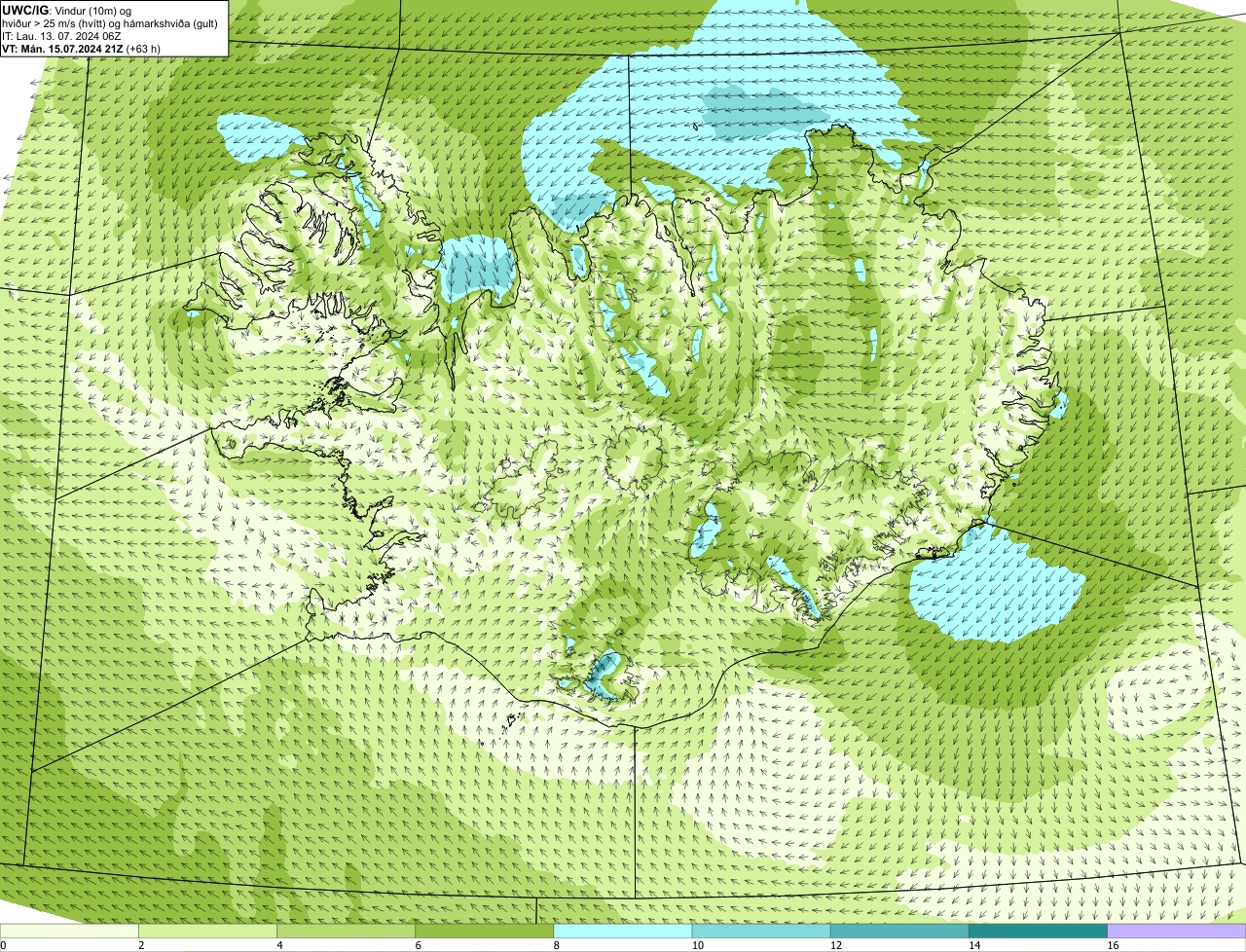Screen dimensions: 1246x952
Task: Click the "16" legend scale label
Action: (1113, 945)
